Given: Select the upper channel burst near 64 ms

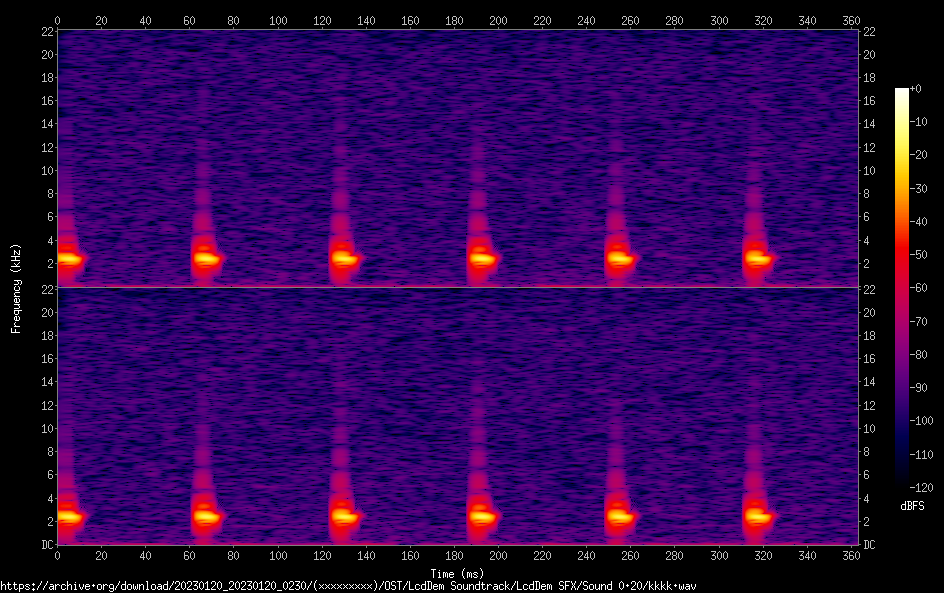Looking at the screenshot, I should tap(206, 259).
